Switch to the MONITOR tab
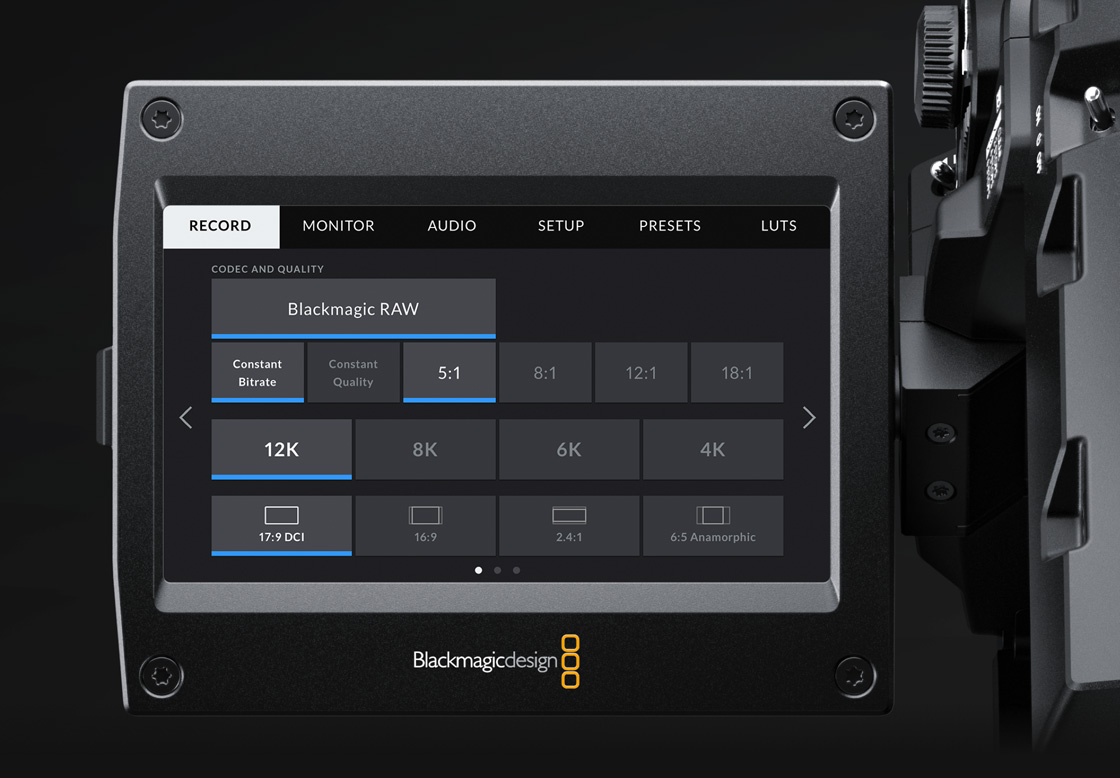 (338, 226)
